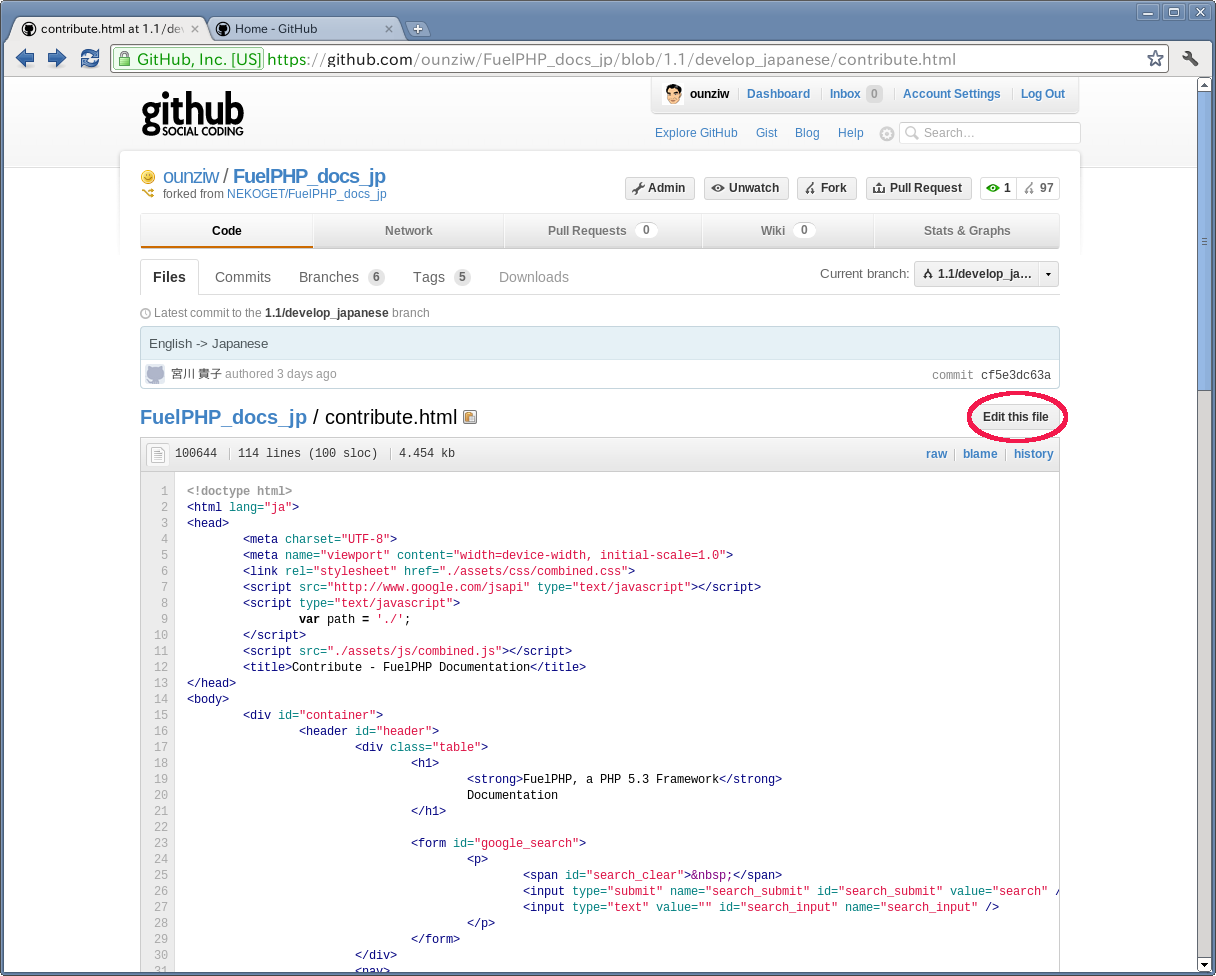Click the GitHub, Inc. security badge

click(189, 59)
